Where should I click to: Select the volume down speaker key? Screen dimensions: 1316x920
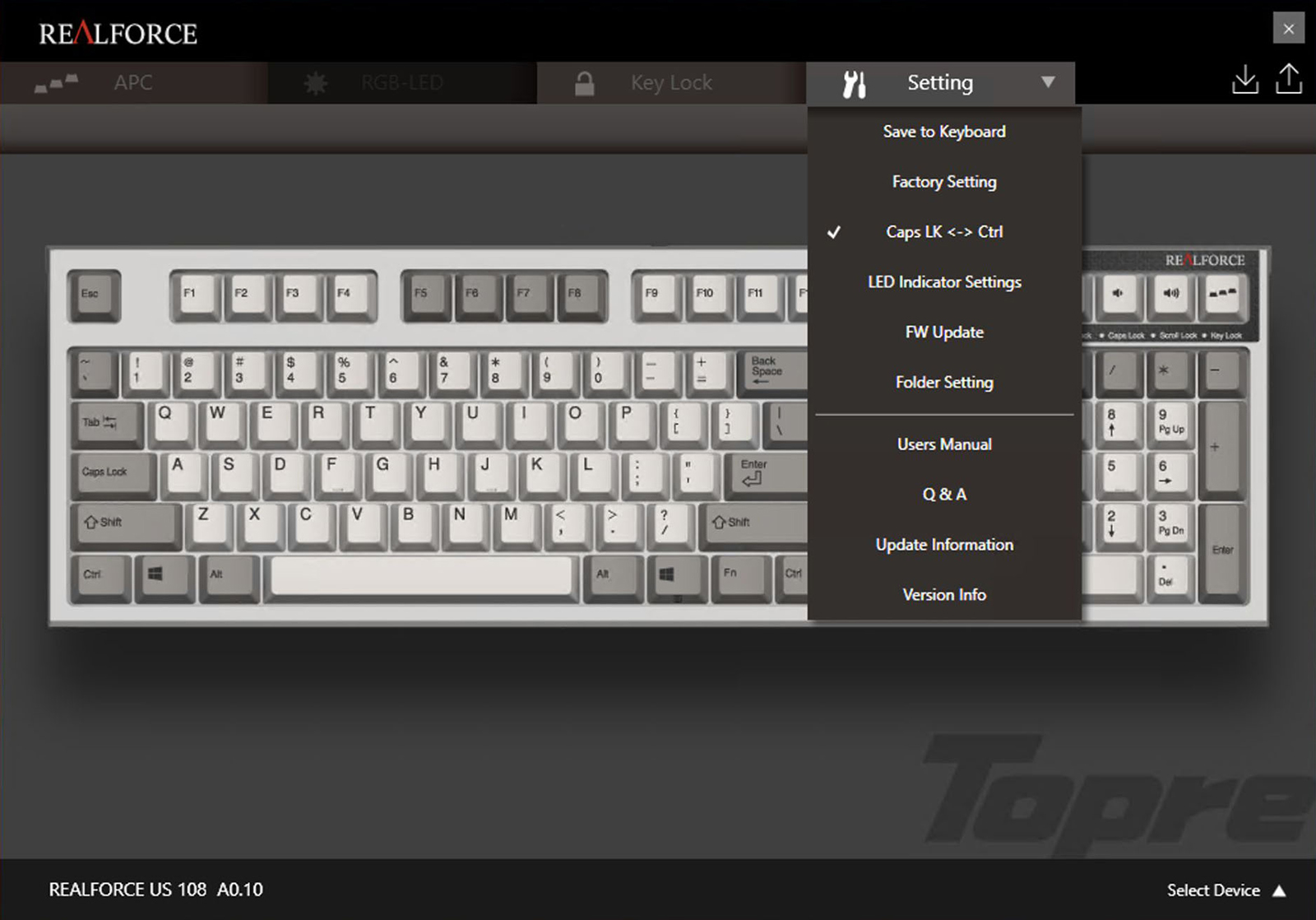[1119, 296]
